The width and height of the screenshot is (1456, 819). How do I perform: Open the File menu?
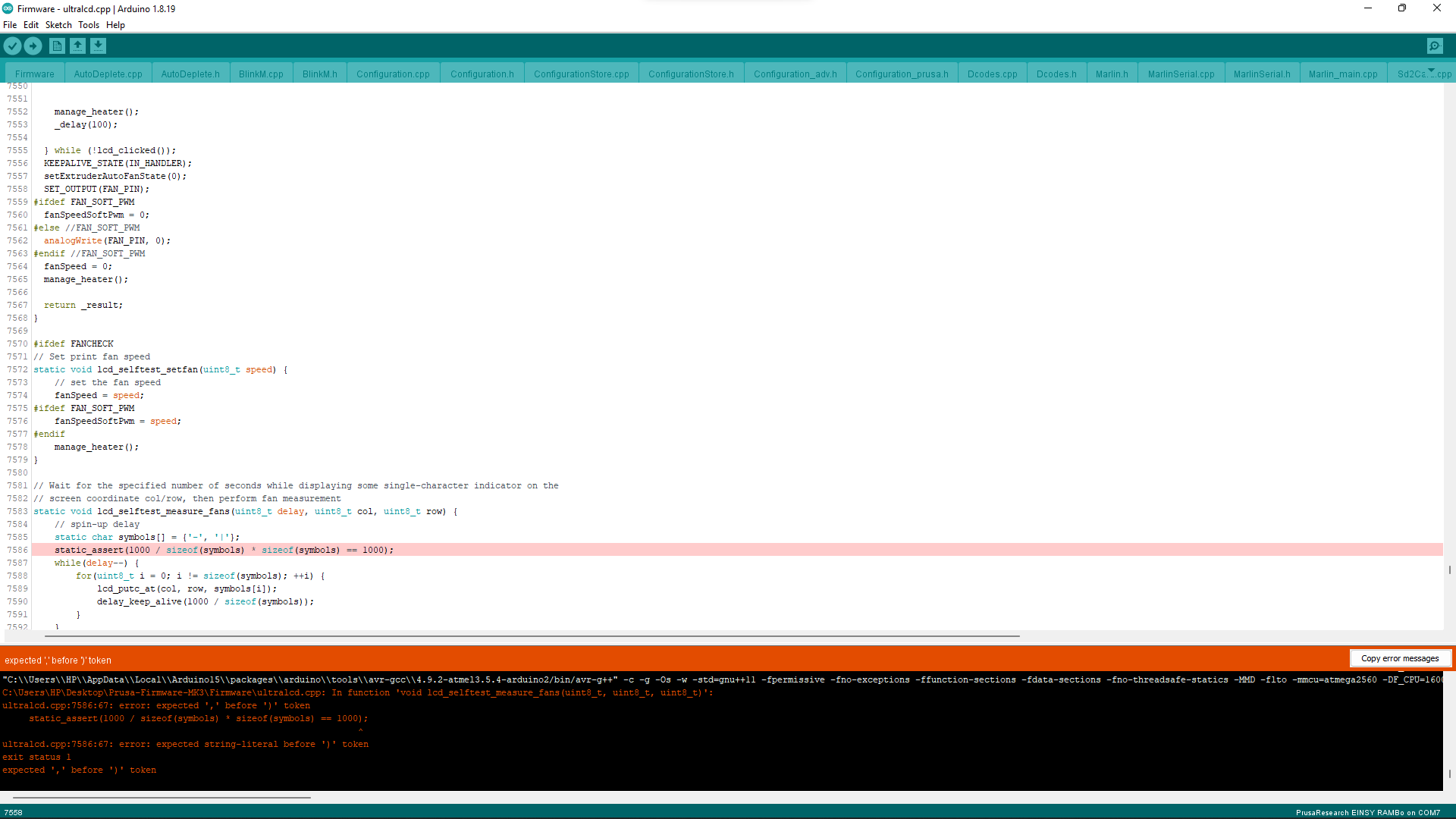coord(10,24)
